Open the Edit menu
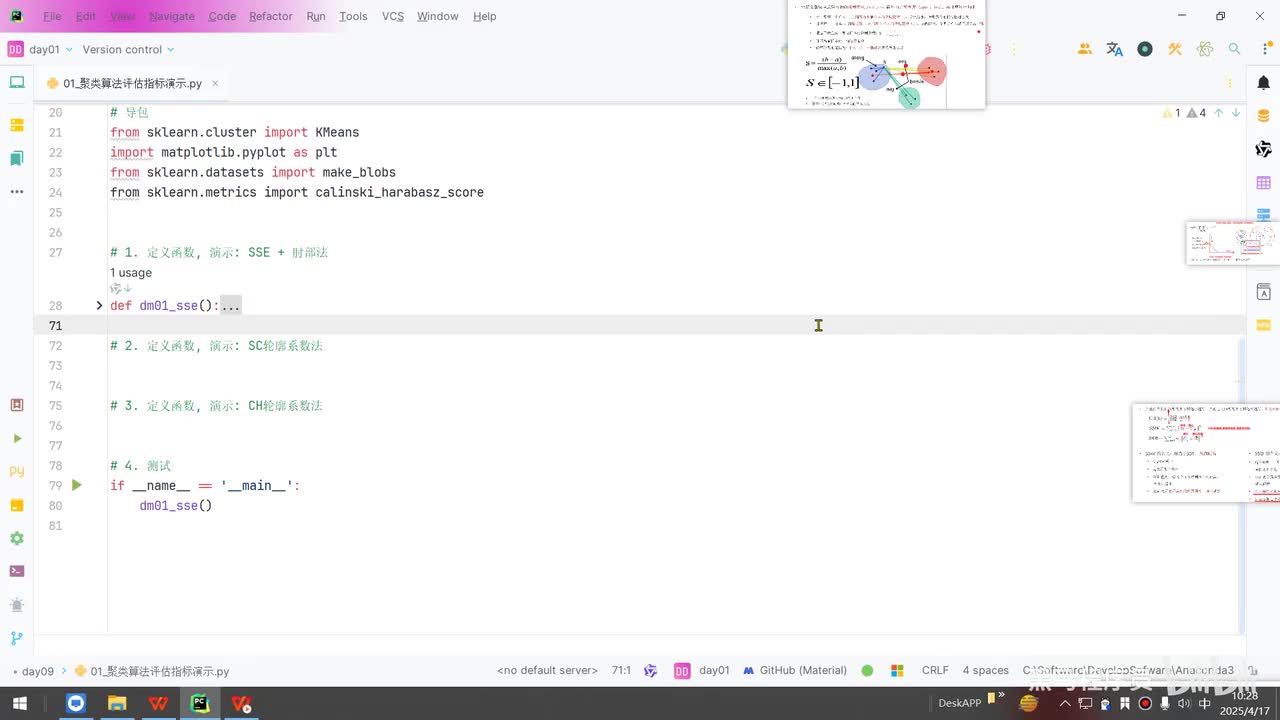Image resolution: width=1280 pixels, height=720 pixels. point(86,16)
